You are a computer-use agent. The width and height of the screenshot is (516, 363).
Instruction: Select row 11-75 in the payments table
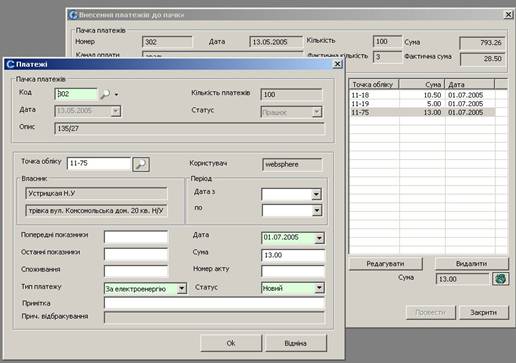tap(422, 112)
